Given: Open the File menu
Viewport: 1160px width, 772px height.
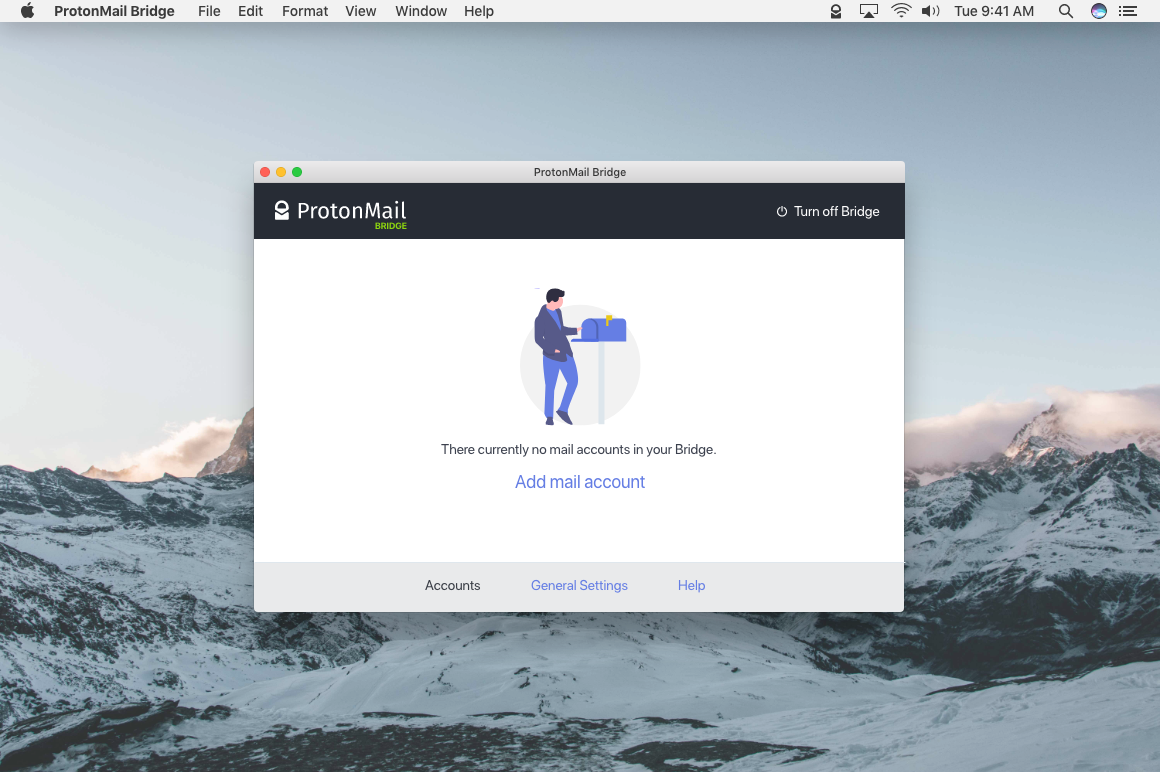Looking at the screenshot, I should pyautogui.click(x=209, y=11).
